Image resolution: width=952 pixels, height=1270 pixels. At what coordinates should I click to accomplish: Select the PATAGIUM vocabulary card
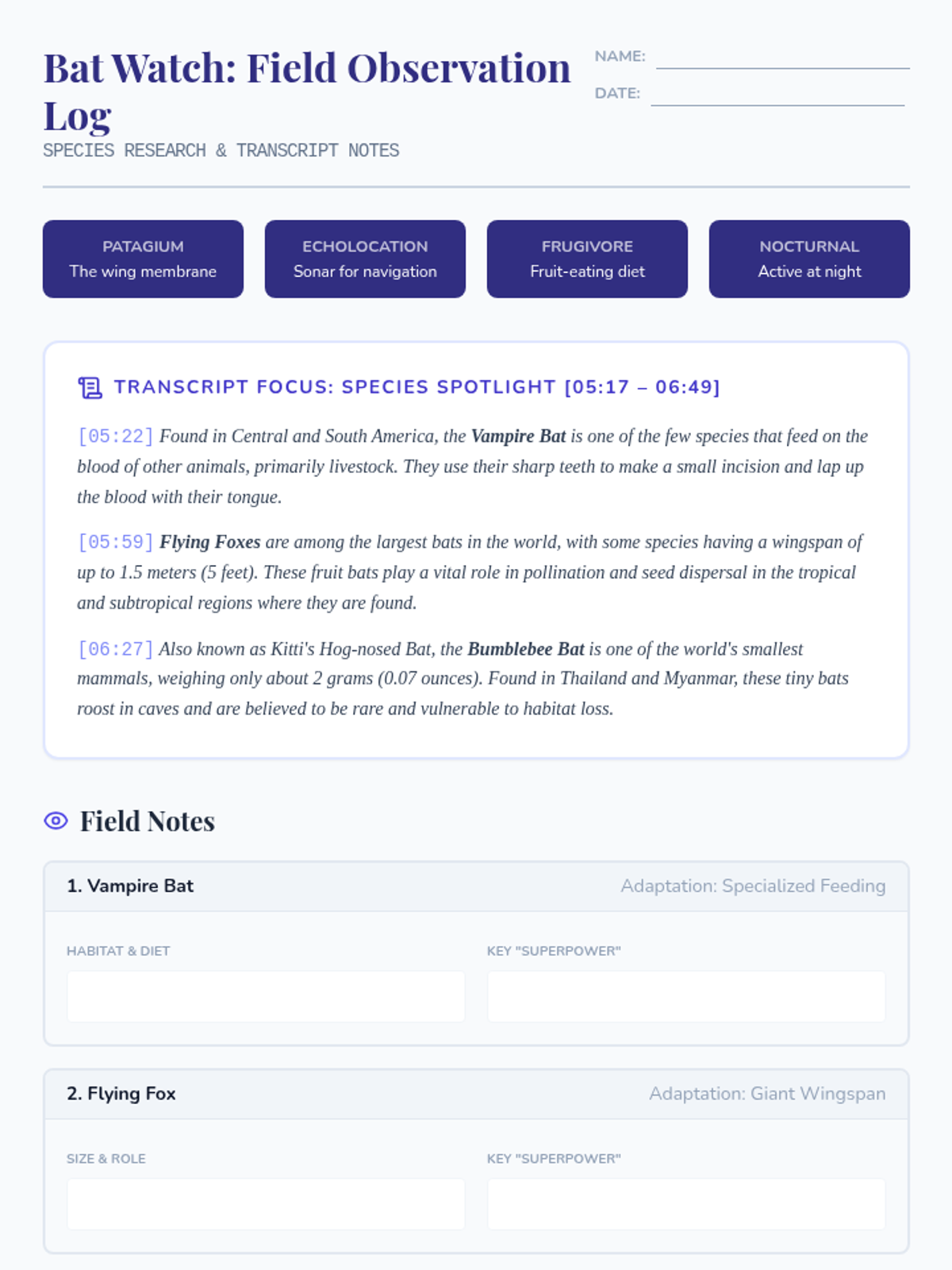click(143, 259)
